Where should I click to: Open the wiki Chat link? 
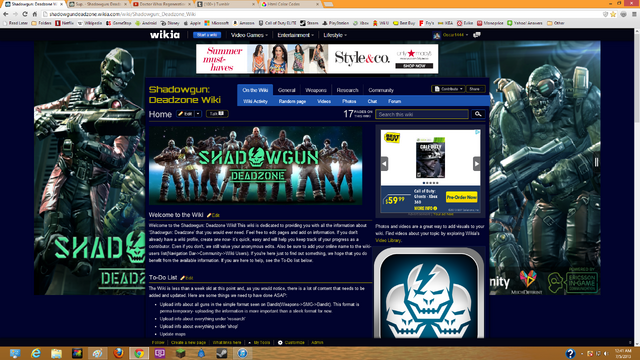[x=372, y=101]
